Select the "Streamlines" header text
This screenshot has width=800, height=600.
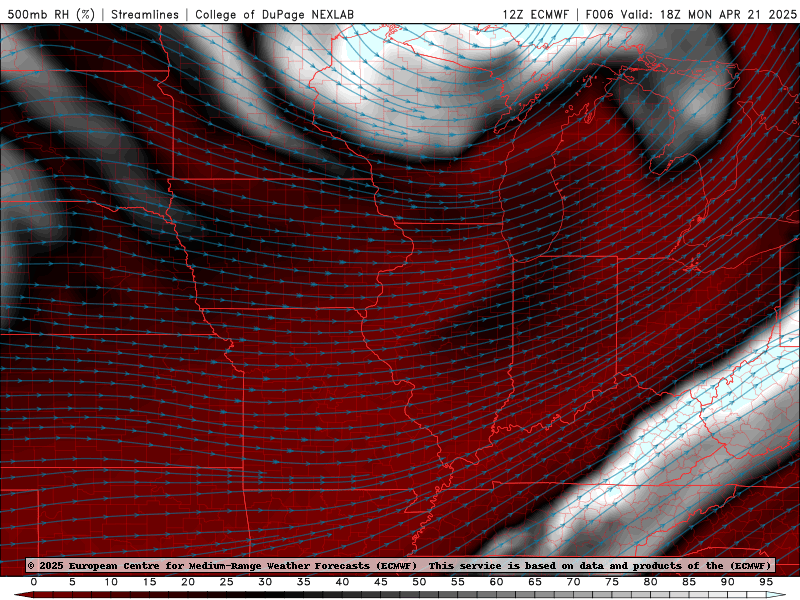(x=145, y=14)
